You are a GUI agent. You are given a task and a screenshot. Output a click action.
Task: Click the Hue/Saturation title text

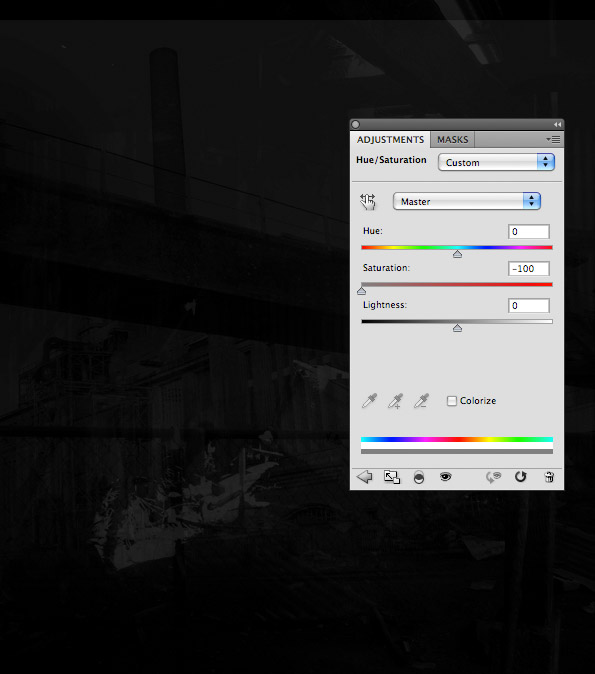click(391, 160)
